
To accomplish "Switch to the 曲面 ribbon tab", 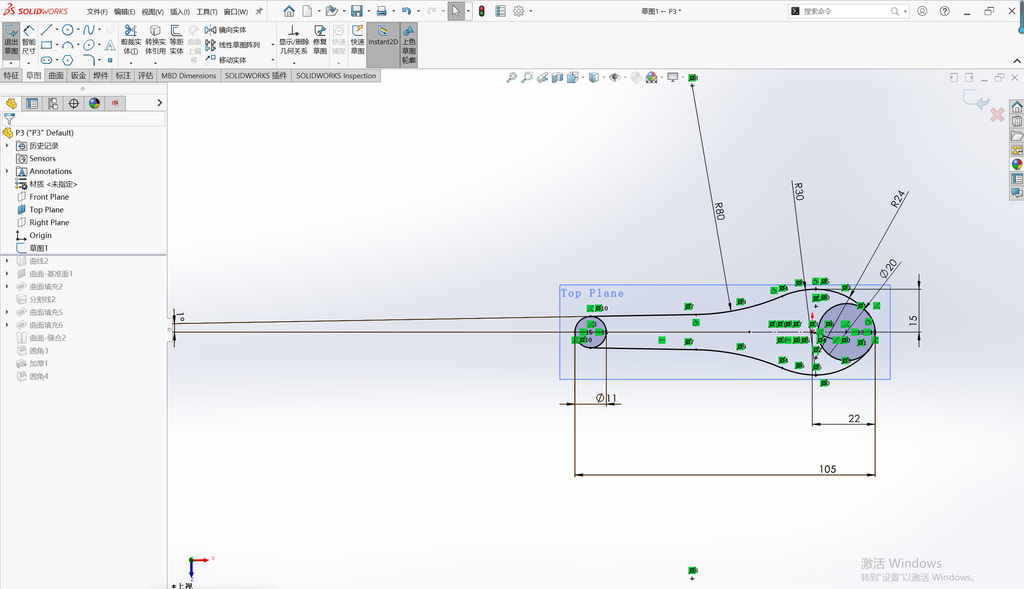I will 56,76.
